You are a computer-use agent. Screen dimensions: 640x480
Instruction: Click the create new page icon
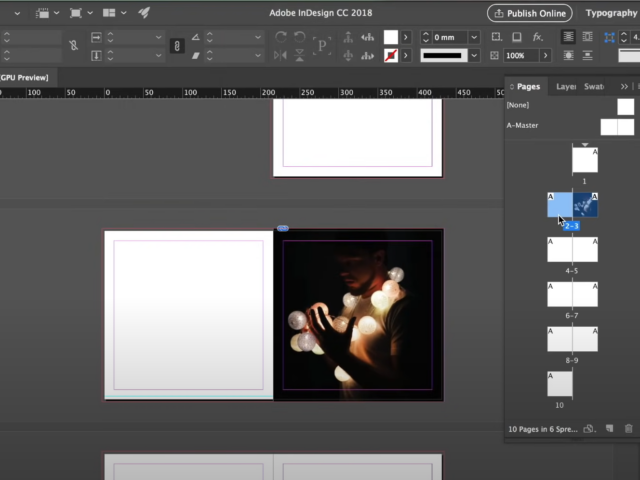tap(609, 429)
